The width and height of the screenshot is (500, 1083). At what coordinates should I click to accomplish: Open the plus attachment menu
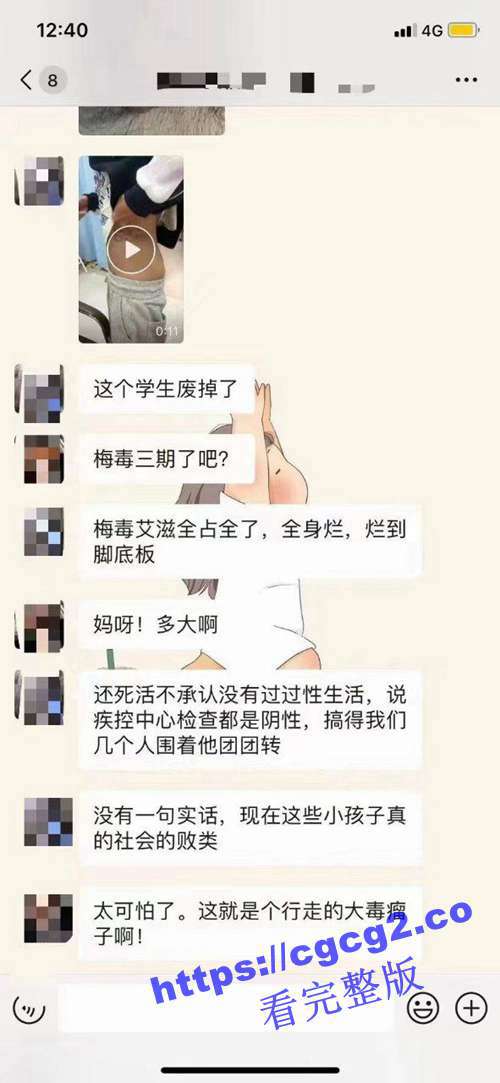point(472,1009)
